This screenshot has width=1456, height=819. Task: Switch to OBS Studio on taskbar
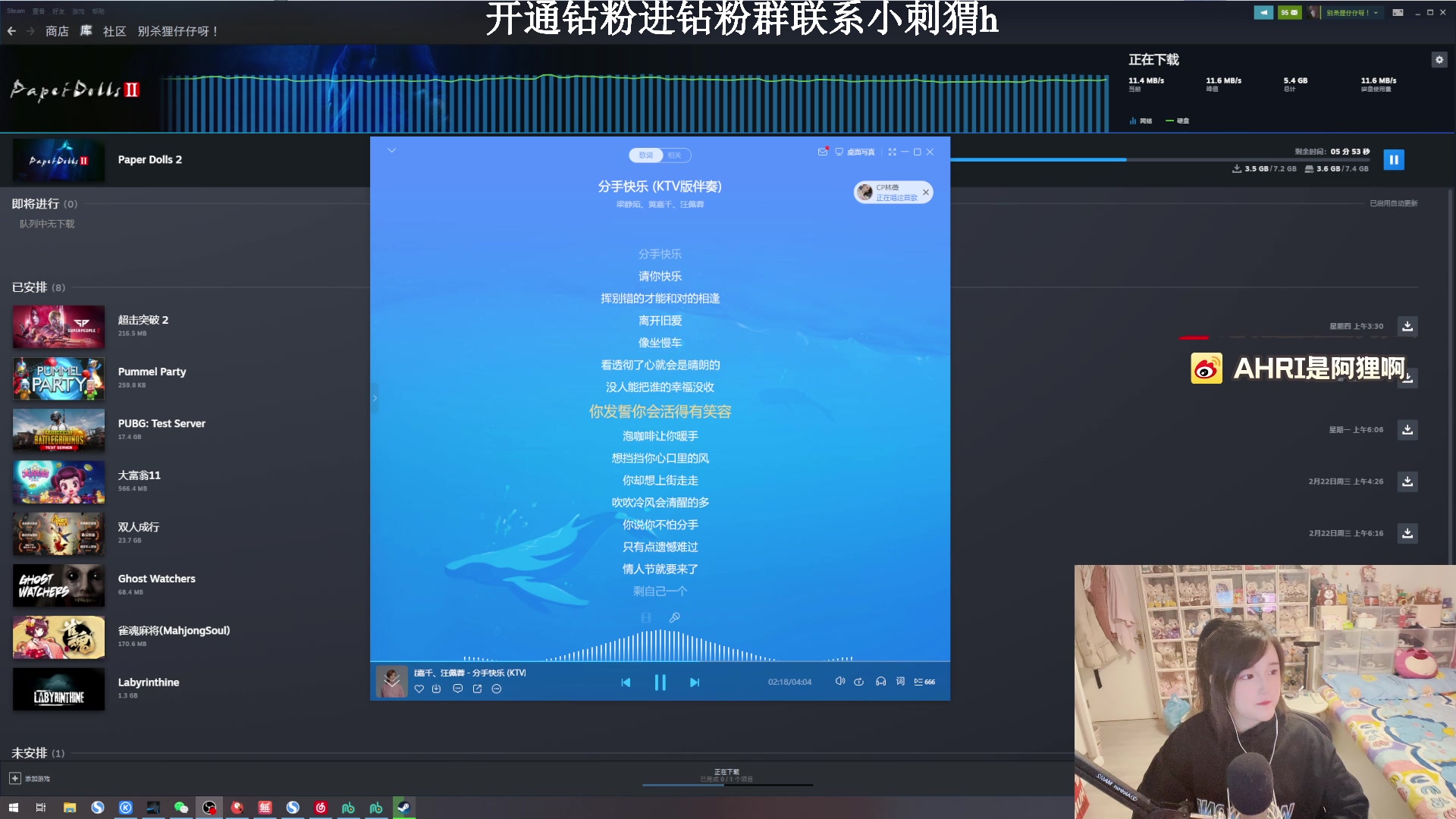coord(209,808)
